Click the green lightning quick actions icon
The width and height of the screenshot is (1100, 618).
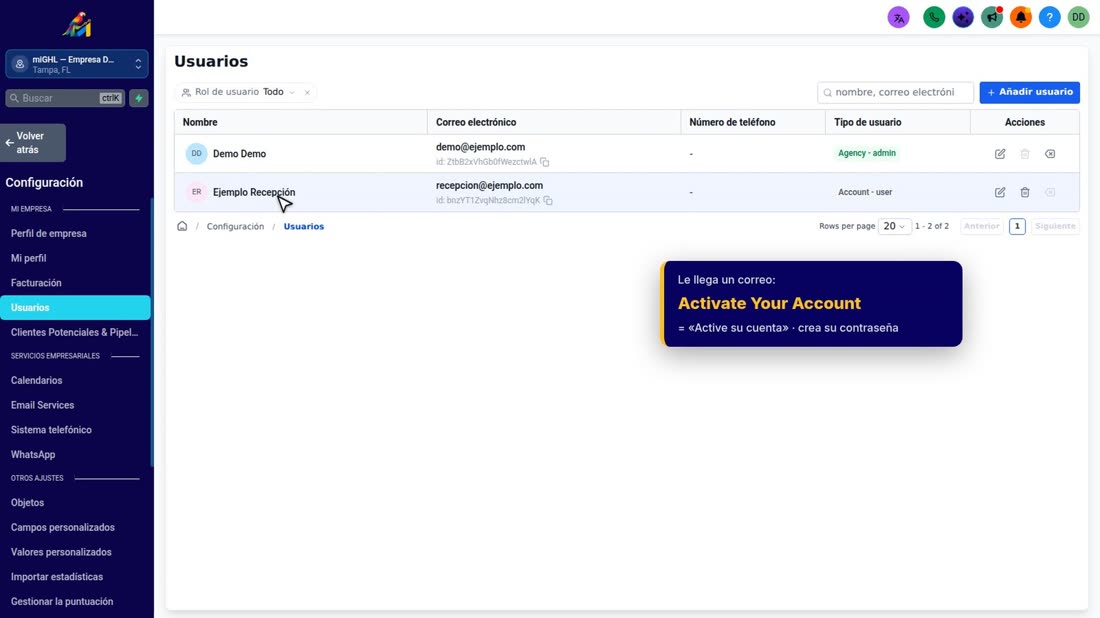point(139,98)
